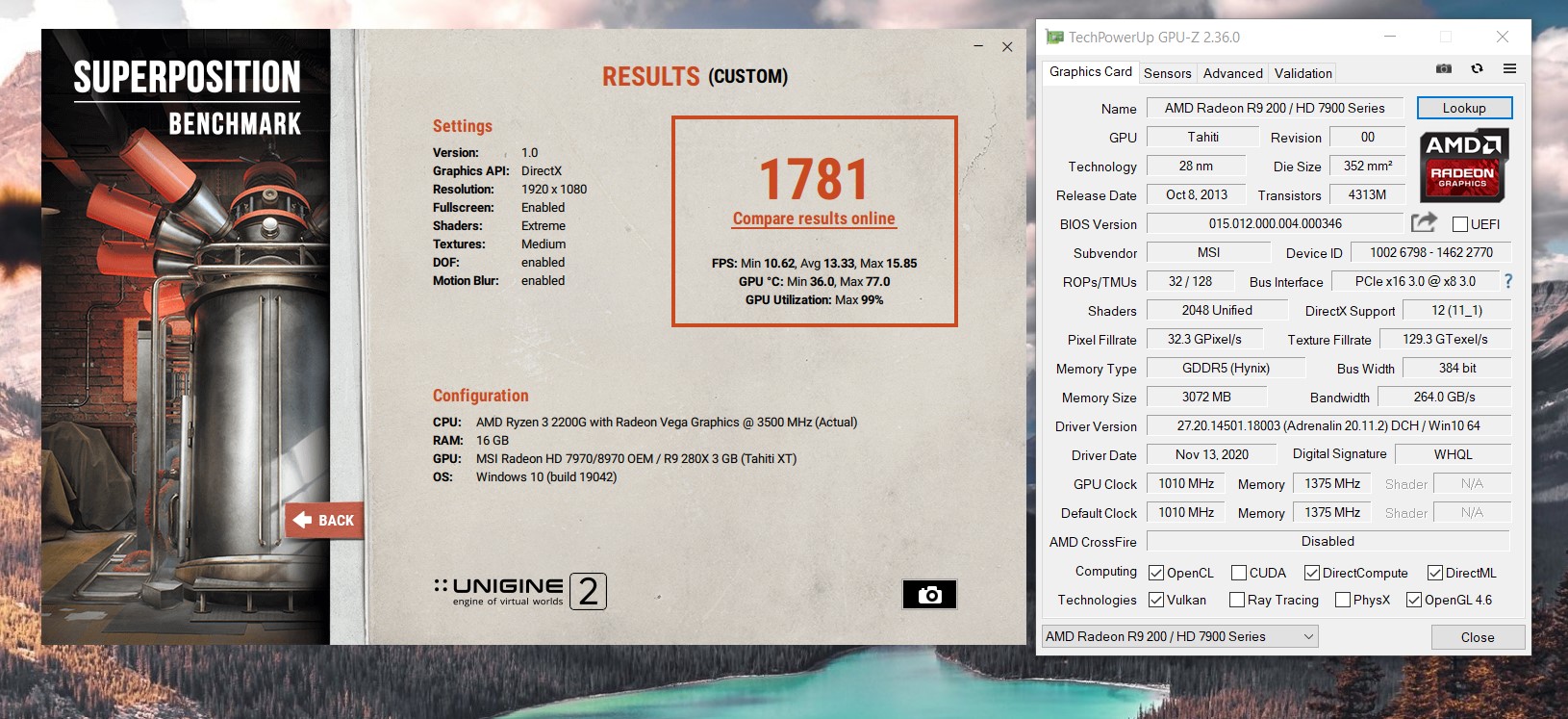This screenshot has height=719, width=1568.
Task: Click AMD Radeon Graphics logo
Action: (1464, 165)
